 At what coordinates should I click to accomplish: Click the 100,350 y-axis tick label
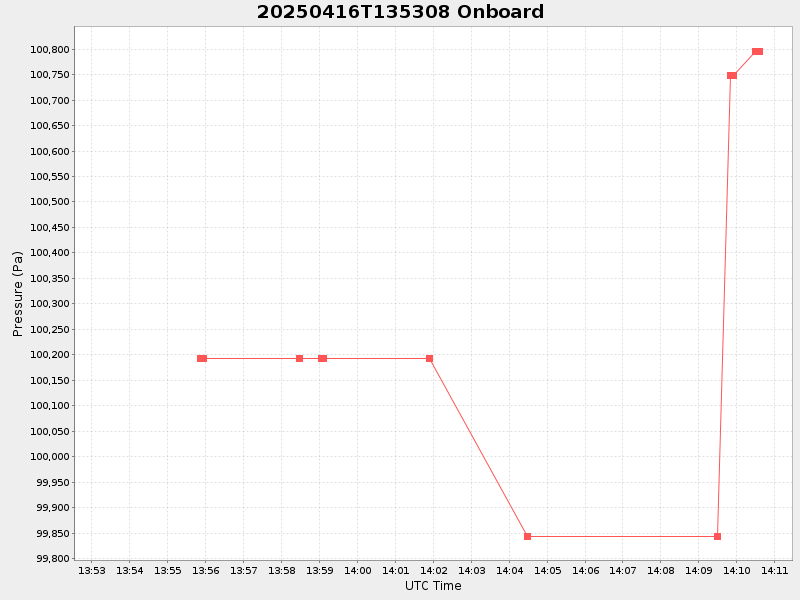[49, 279]
